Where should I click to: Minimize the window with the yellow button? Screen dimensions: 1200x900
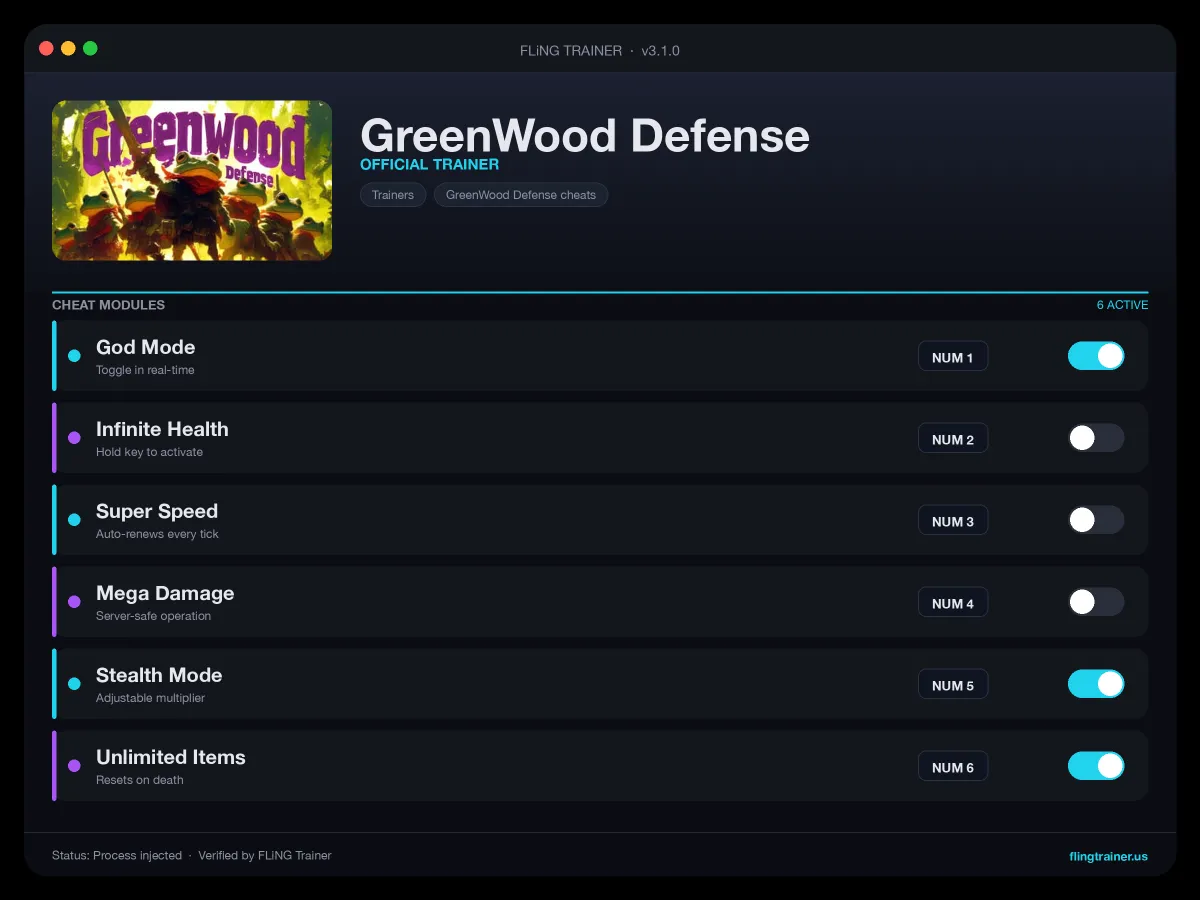click(x=68, y=48)
